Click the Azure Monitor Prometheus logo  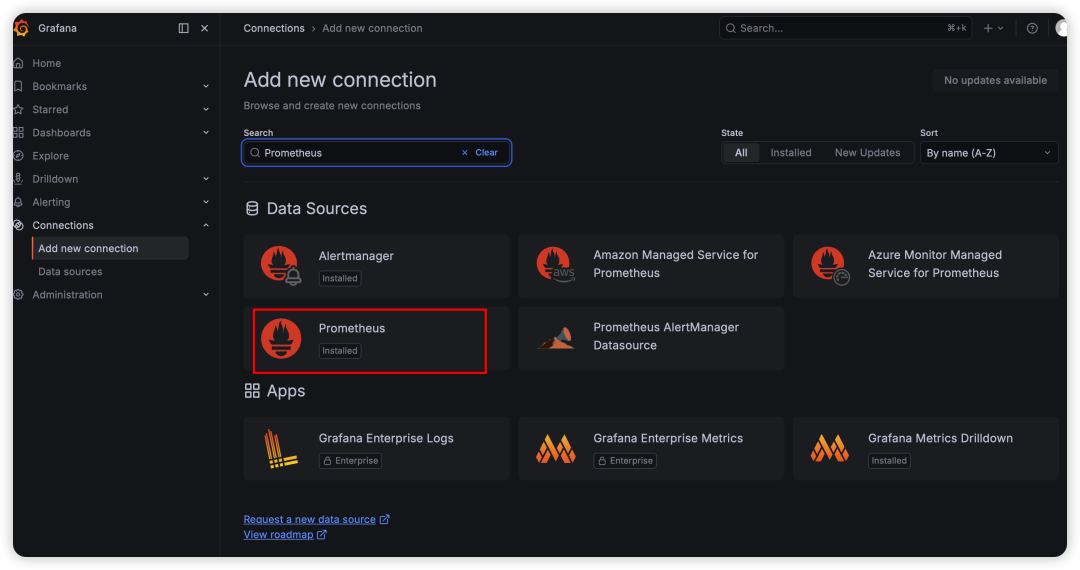coord(830,265)
